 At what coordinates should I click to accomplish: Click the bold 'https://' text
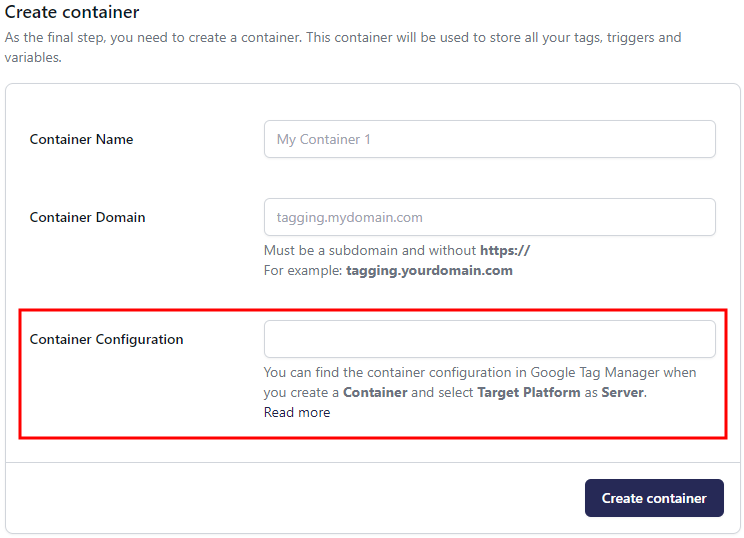(504, 250)
